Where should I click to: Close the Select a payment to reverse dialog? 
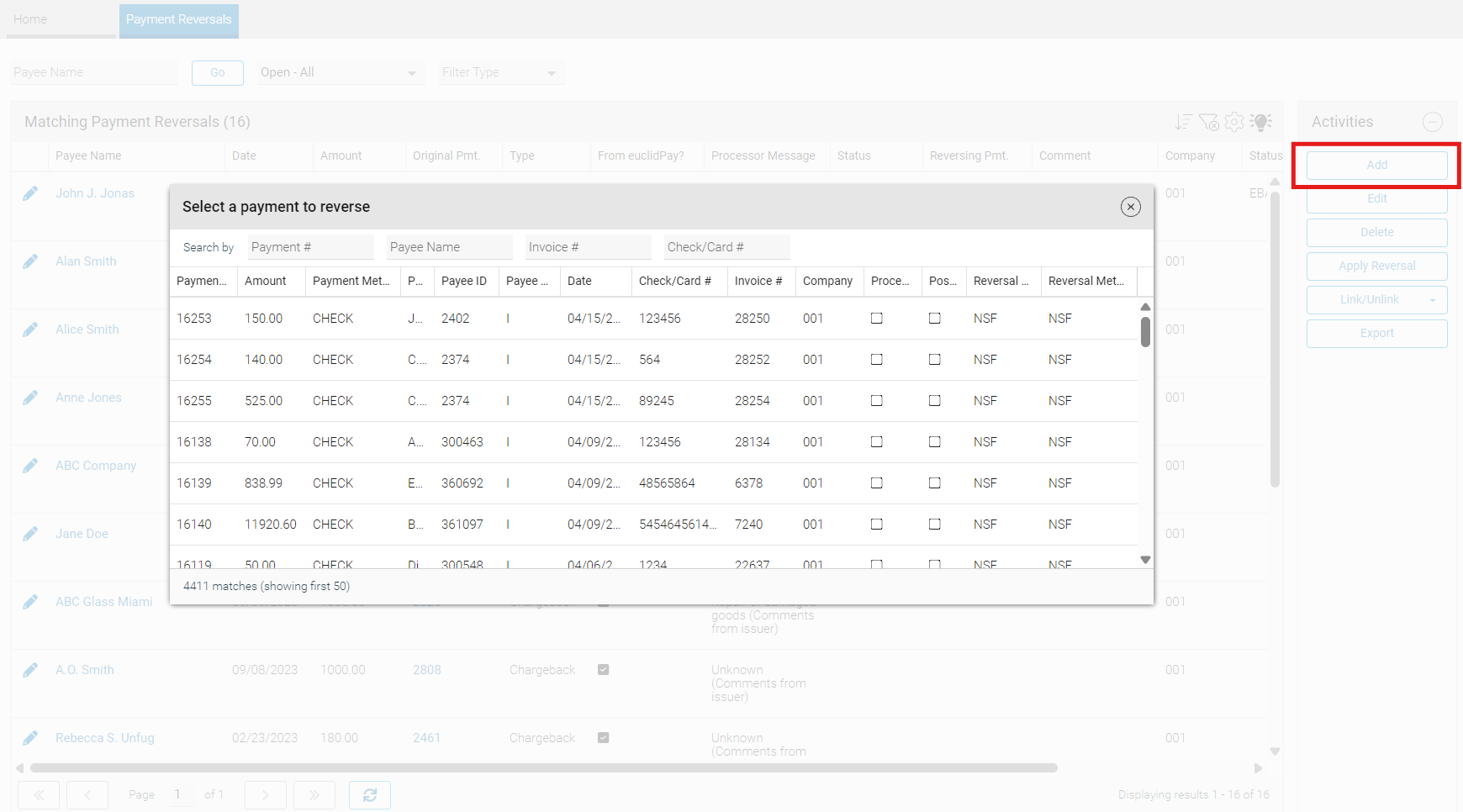(x=1131, y=207)
